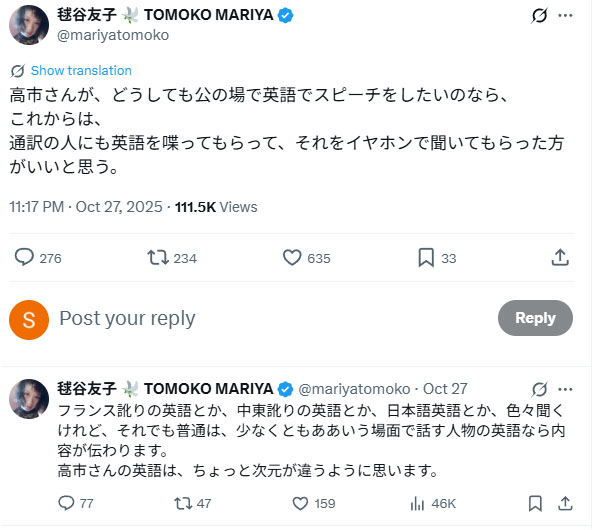Open main post author's profile avatar
Image resolution: width=600 pixels, height=530 pixels.
coord(29,25)
